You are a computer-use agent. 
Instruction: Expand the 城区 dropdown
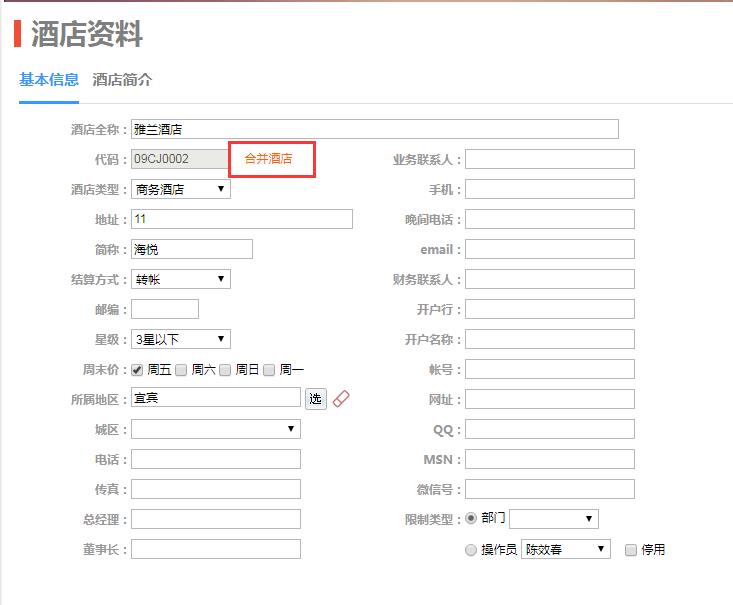click(x=215, y=429)
